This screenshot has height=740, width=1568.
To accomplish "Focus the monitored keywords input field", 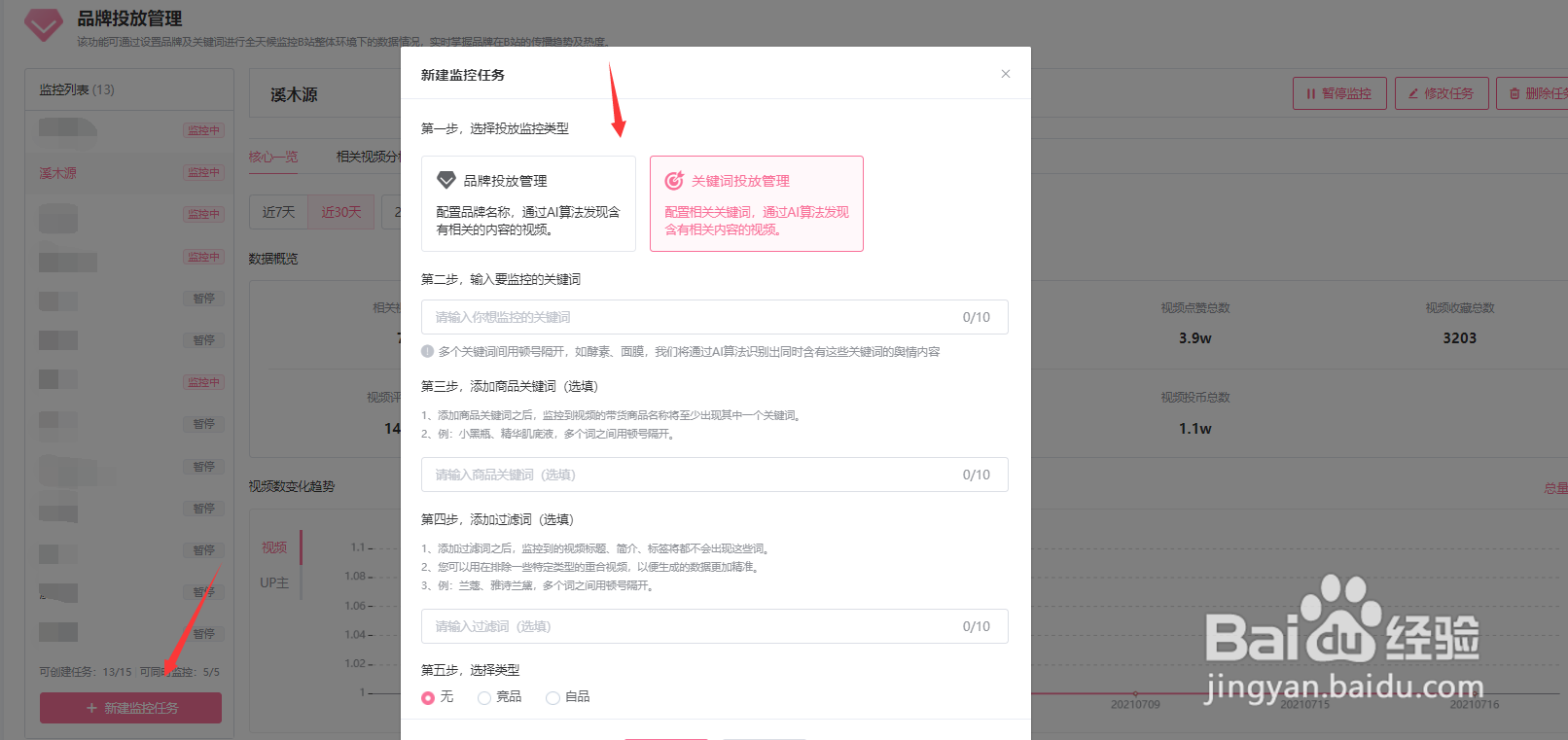I will pyautogui.click(x=715, y=317).
